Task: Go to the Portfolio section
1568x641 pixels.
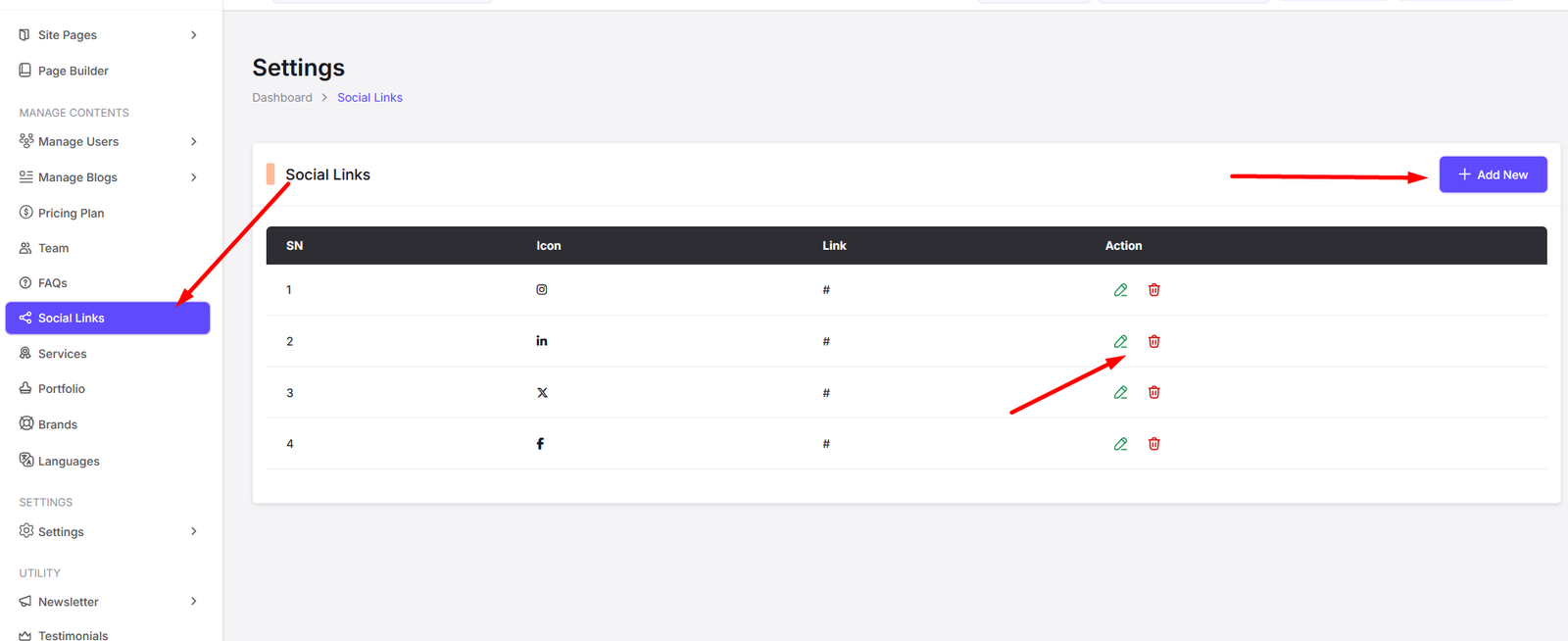Action: pos(61,389)
